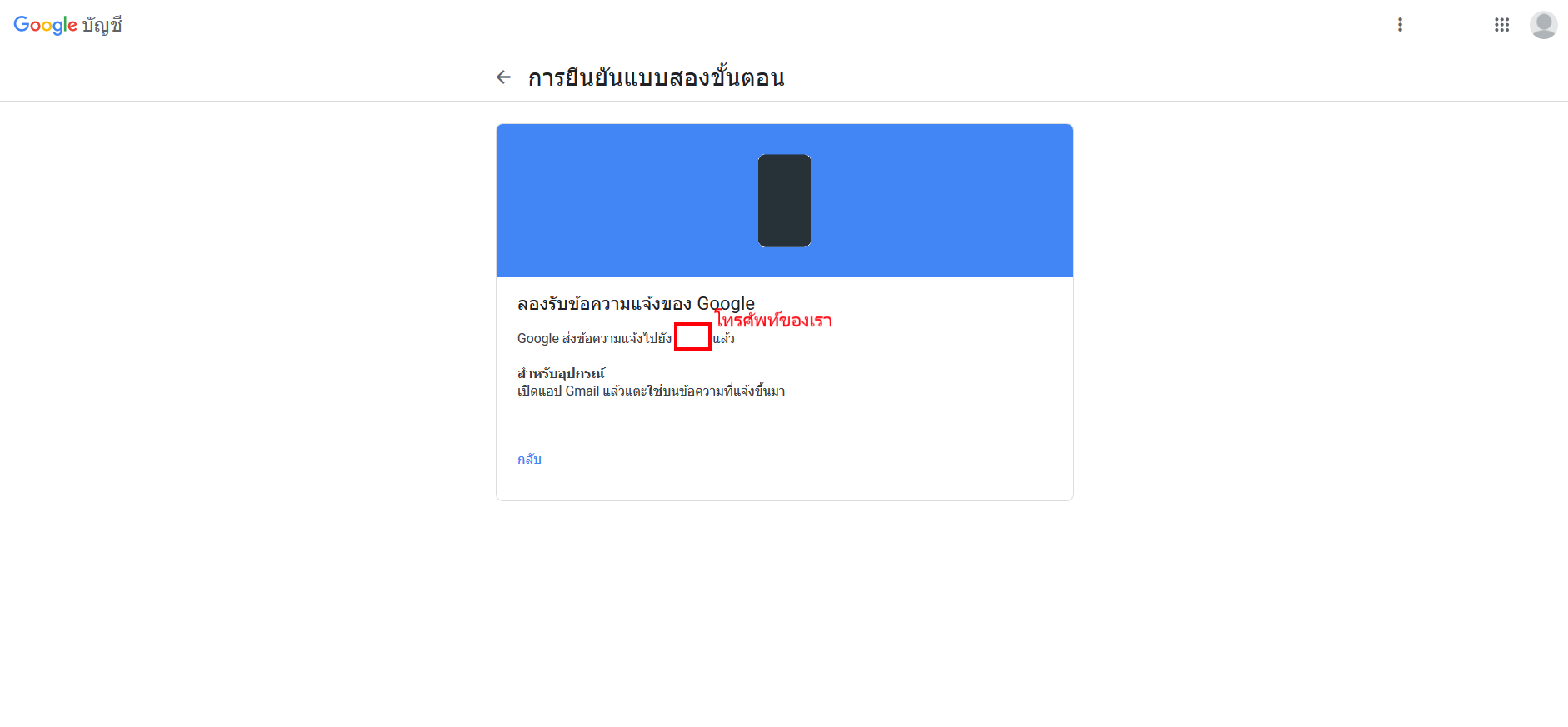Open the three-dot more options menu
Viewport: 1568px width, 727px height.
(1400, 25)
